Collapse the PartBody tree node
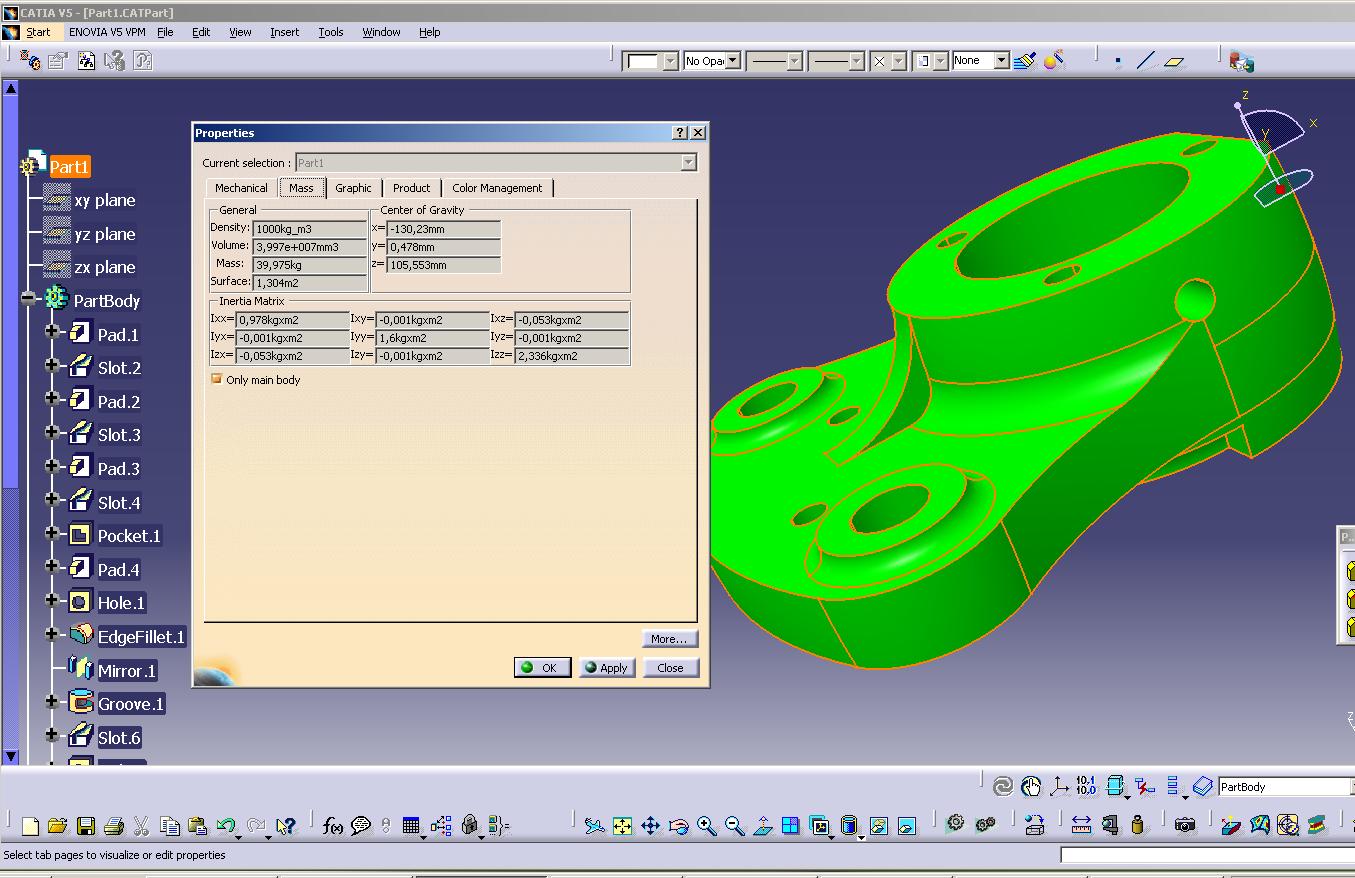This screenshot has height=878, width=1355. tap(28, 298)
